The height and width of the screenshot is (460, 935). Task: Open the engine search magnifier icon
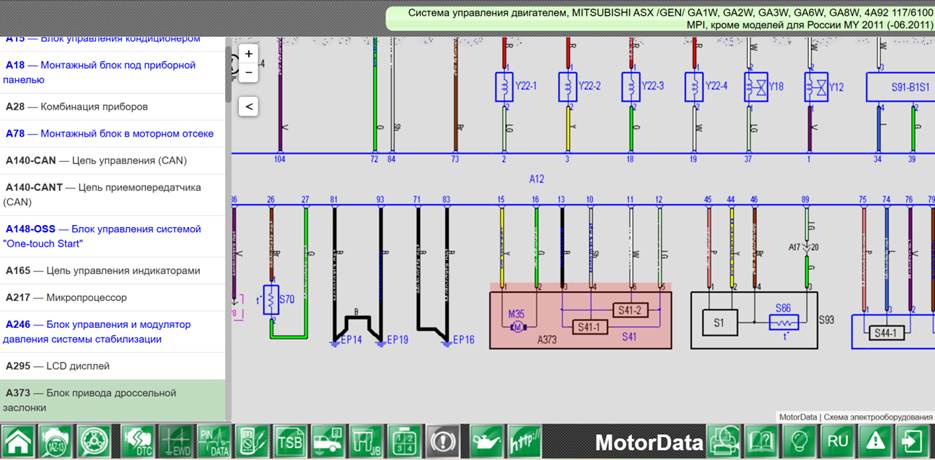click(x=57, y=442)
